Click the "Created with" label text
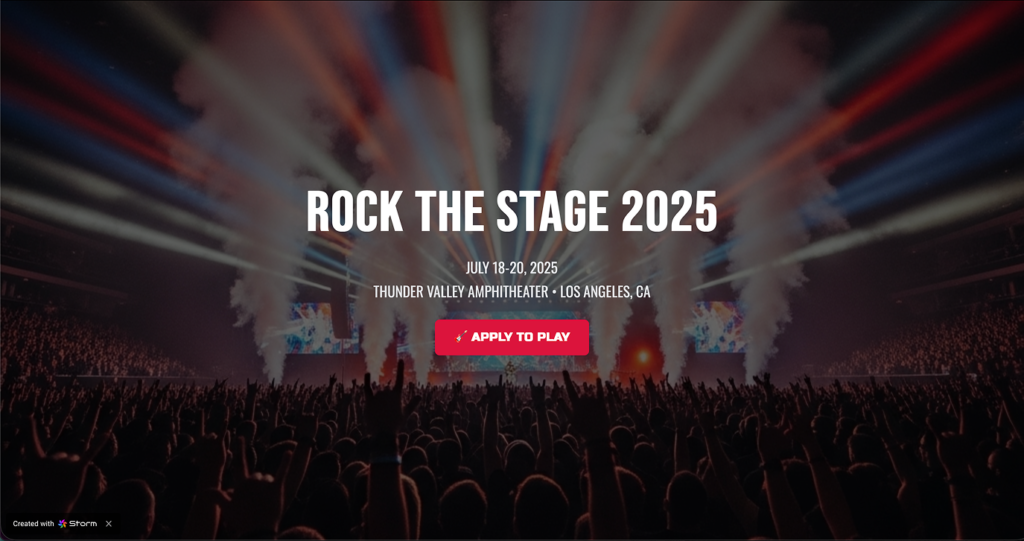Screen dimensions: 1024x541 (x=33, y=523)
